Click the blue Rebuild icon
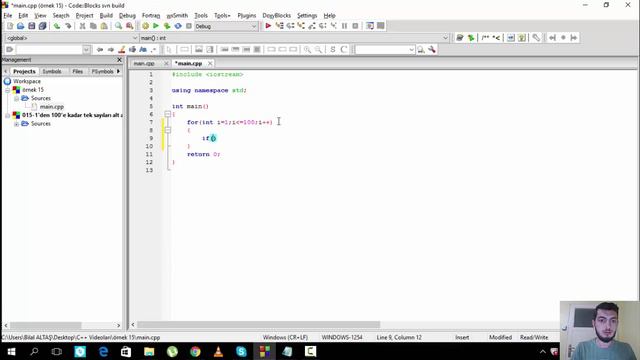Image resolution: width=640 pixels, height=360 pixels. coord(178,26)
